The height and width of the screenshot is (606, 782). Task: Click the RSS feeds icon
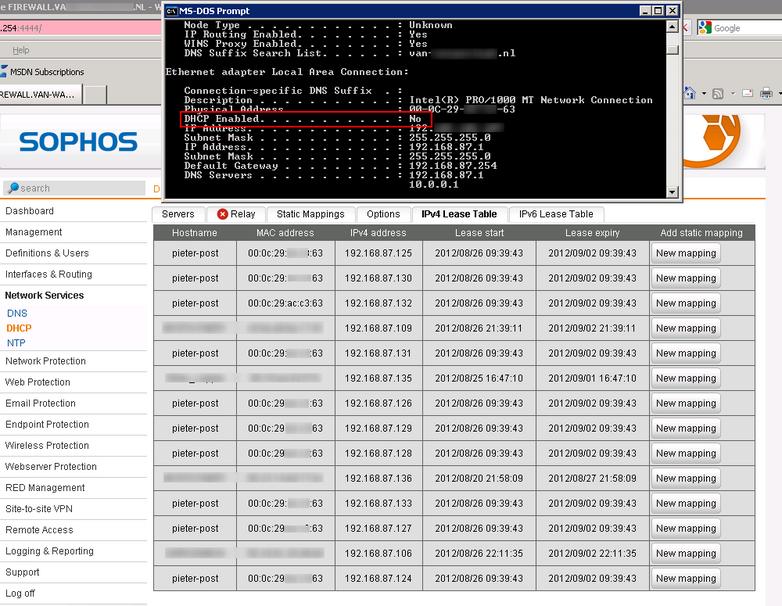pyautogui.click(x=718, y=93)
